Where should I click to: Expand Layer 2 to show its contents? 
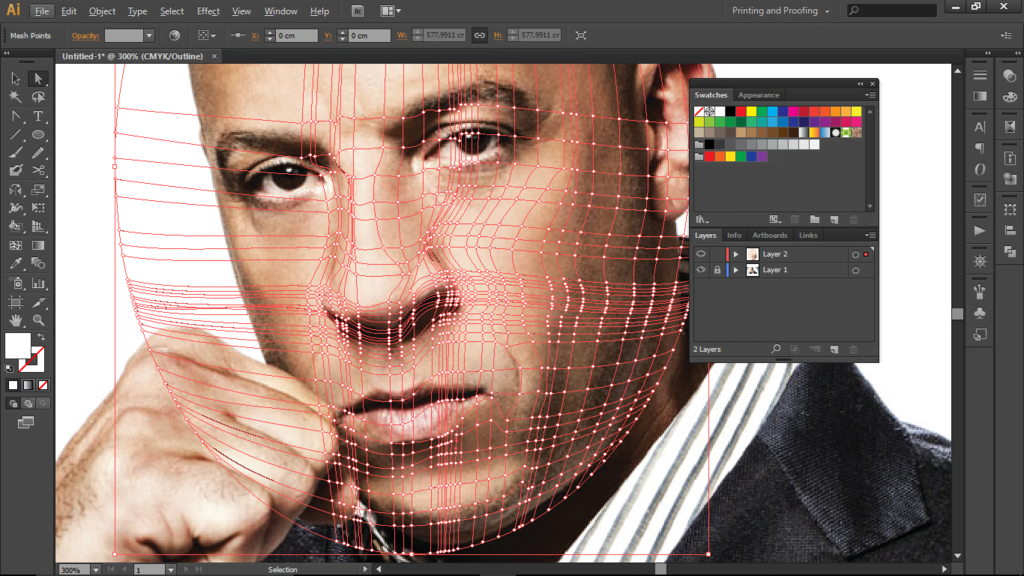click(736, 253)
